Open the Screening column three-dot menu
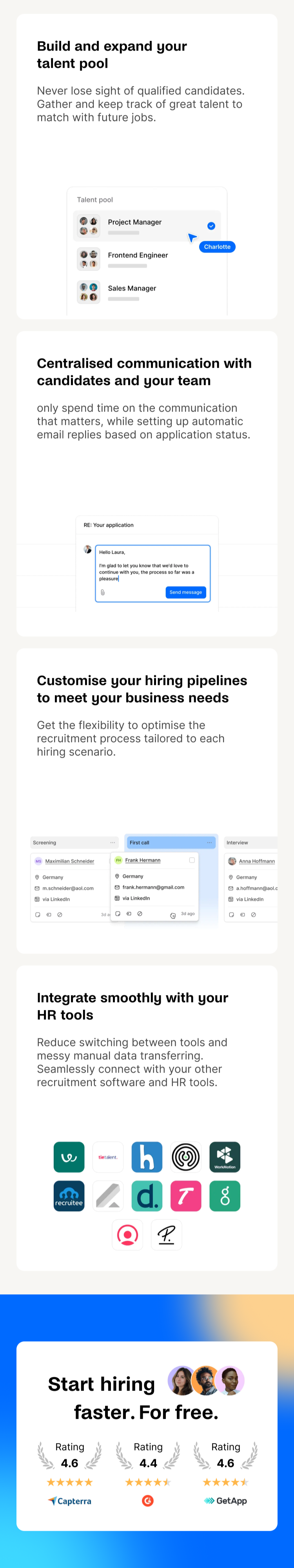294x1568 pixels. tap(113, 843)
